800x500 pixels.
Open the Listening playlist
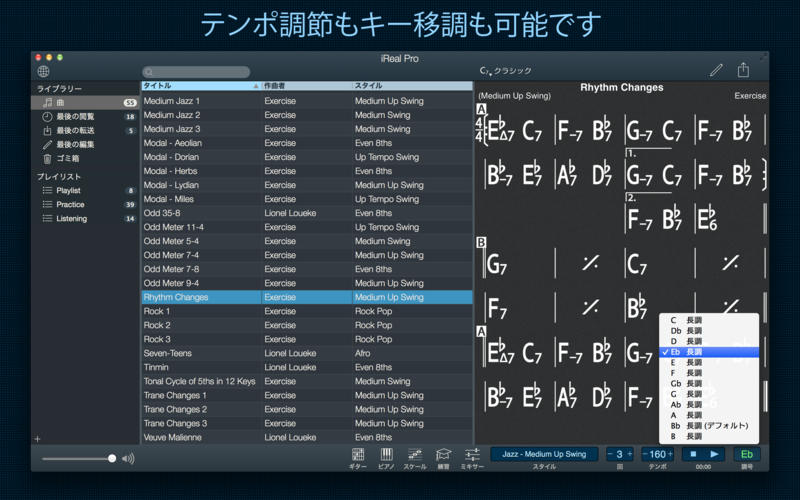[x=85, y=218]
